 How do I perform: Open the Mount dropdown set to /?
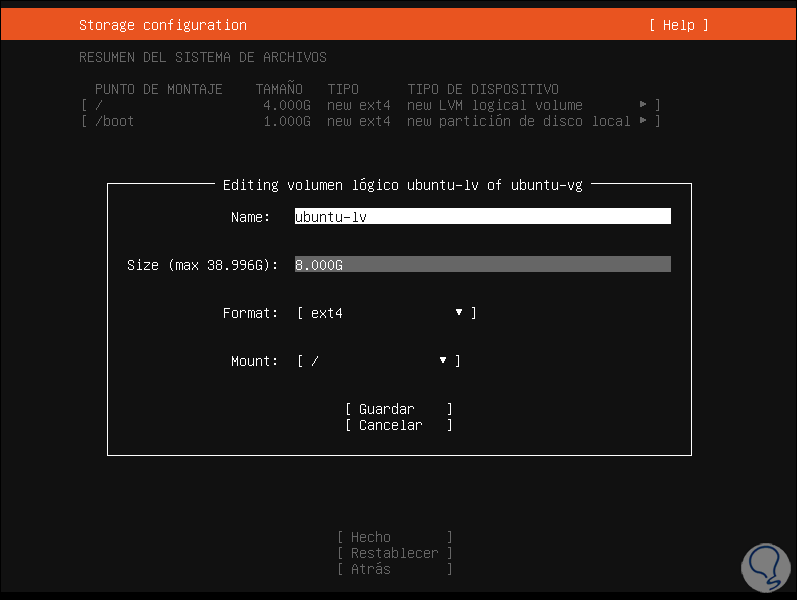(379, 361)
